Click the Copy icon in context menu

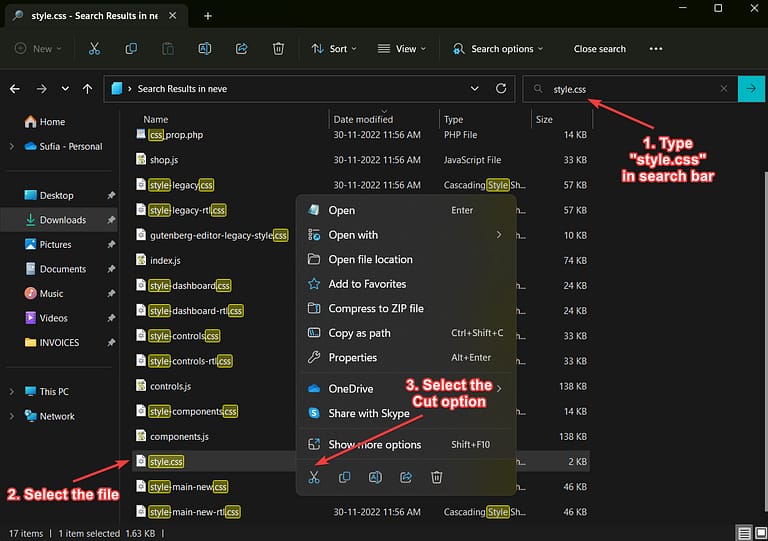[345, 478]
